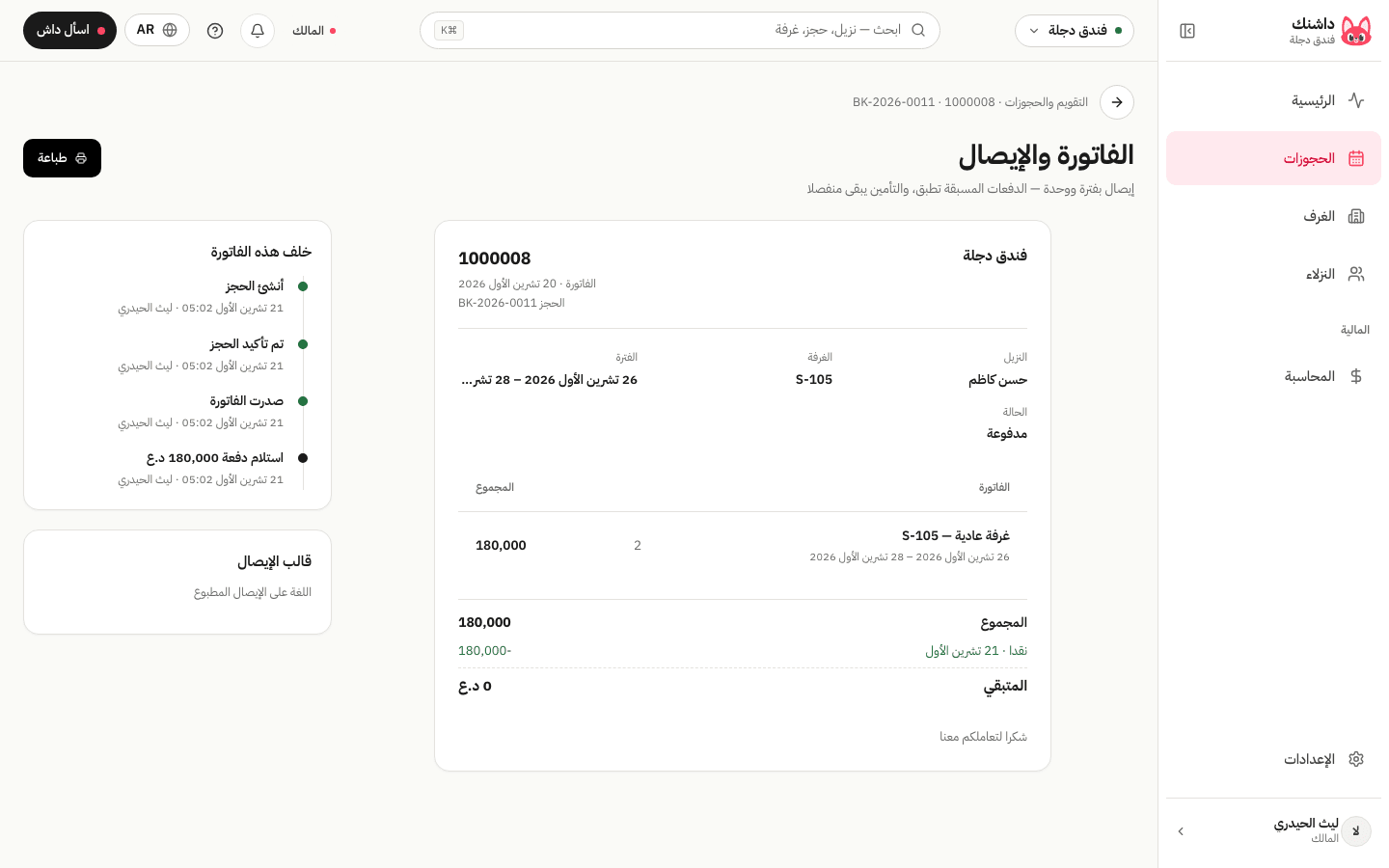The width and height of the screenshot is (1389, 868).
Task: Click the user avatar for ليث الحيدري
Action: click(x=1356, y=831)
